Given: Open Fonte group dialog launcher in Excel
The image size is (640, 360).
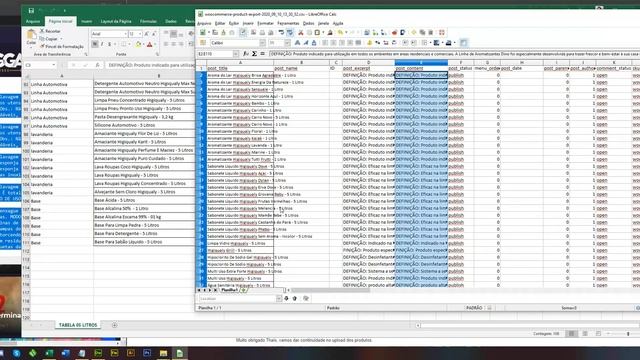Looking at the screenshot, I should 157,54.
